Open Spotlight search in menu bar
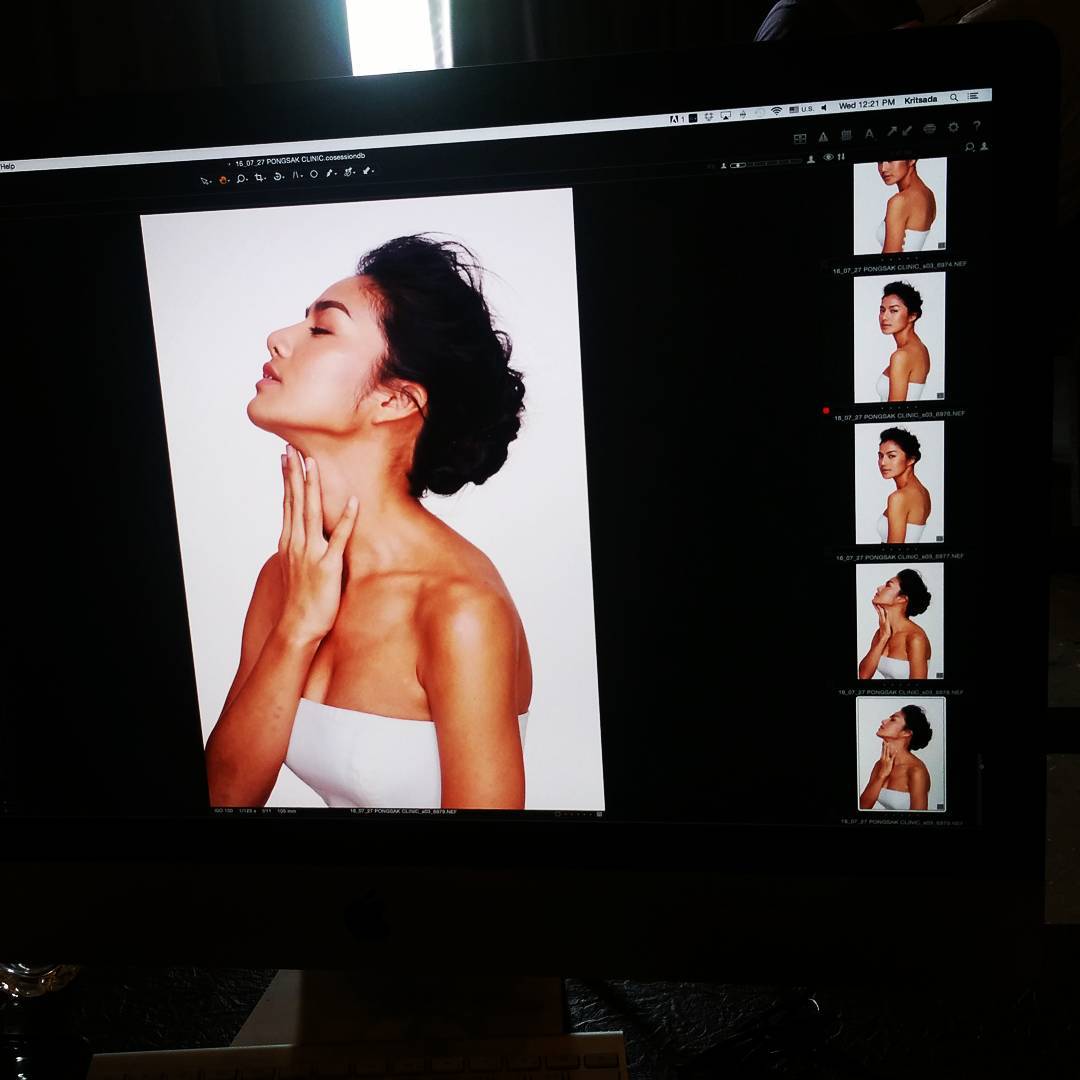 point(954,98)
